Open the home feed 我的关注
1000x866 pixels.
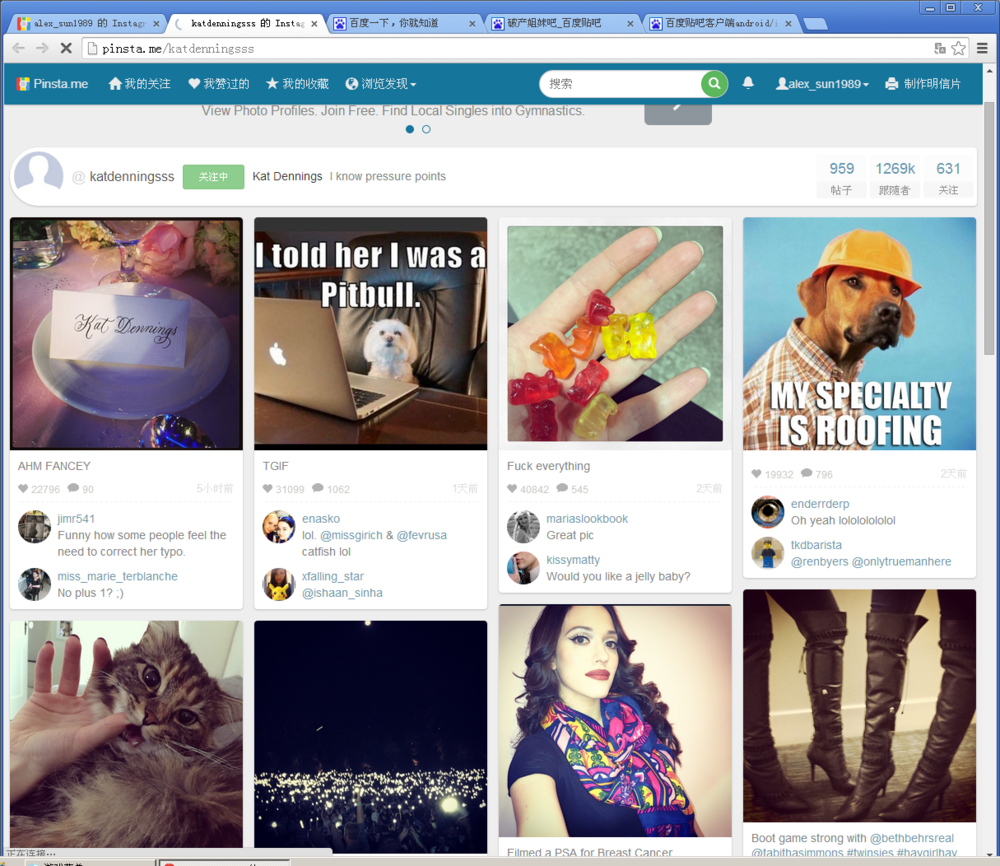point(140,84)
